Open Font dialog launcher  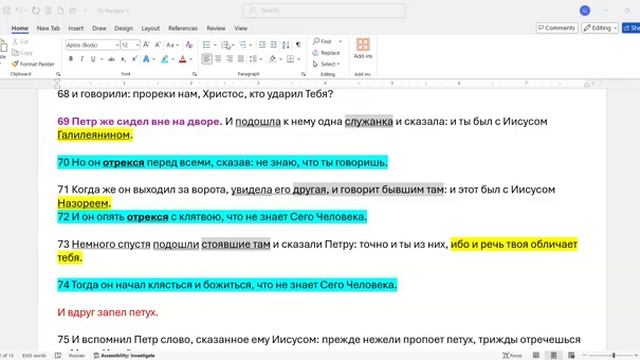194,74
